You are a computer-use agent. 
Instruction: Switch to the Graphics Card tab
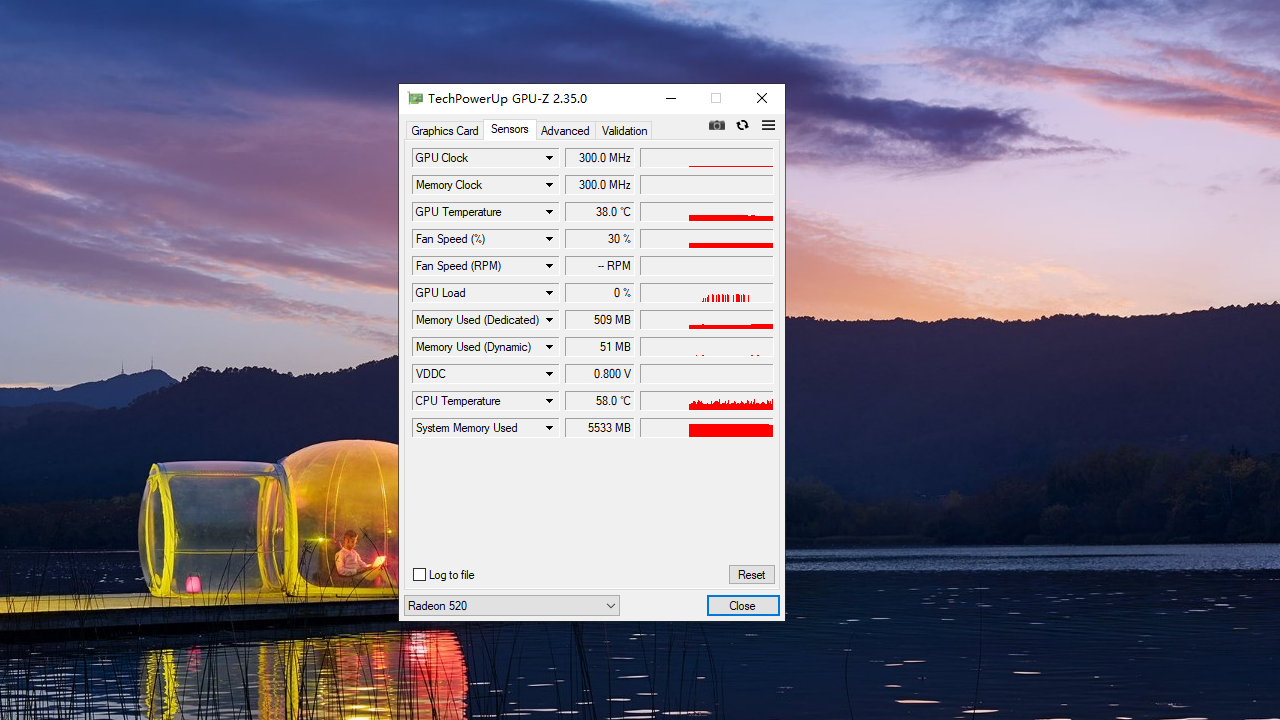tap(444, 130)
